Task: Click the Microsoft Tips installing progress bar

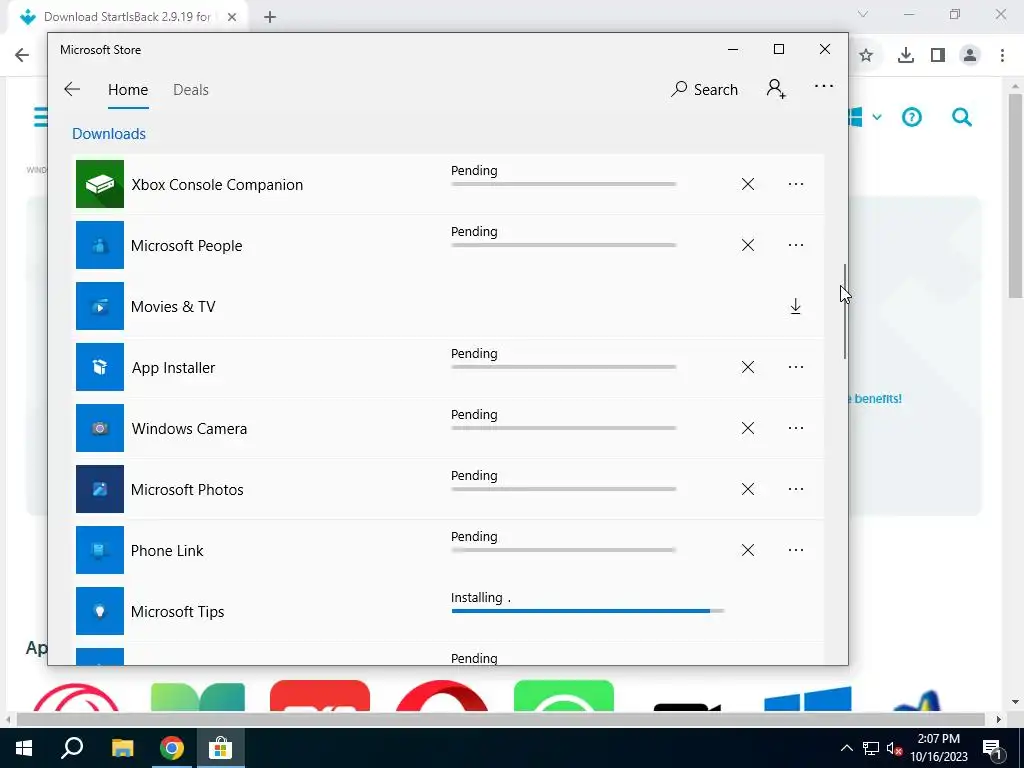Action: tap(587, 611)
